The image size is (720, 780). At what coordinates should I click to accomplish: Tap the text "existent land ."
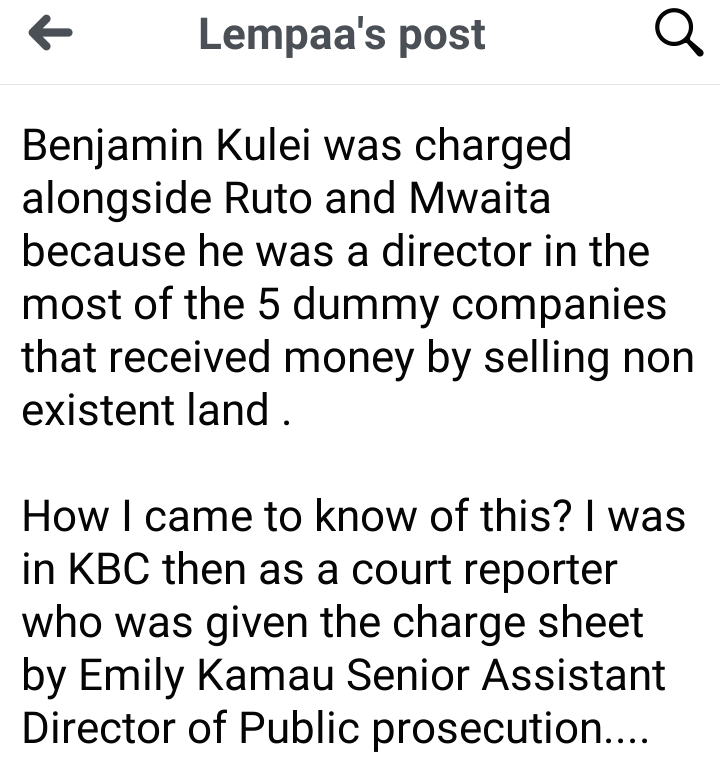(156, 410)
